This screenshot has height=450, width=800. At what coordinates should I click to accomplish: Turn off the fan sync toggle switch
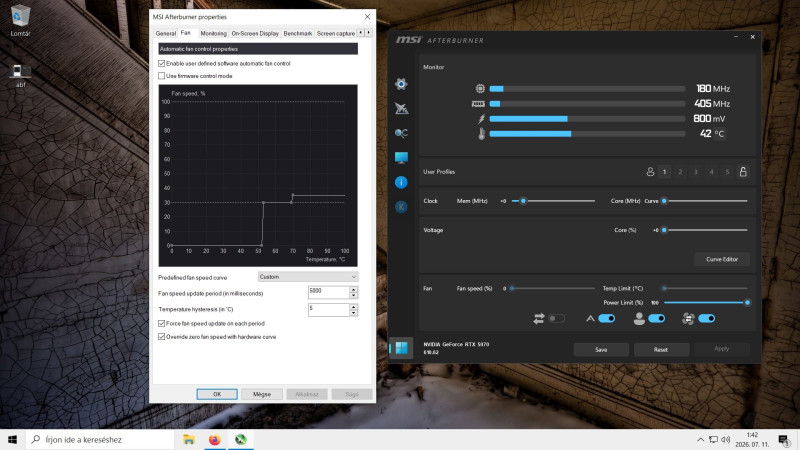point(707,319)
